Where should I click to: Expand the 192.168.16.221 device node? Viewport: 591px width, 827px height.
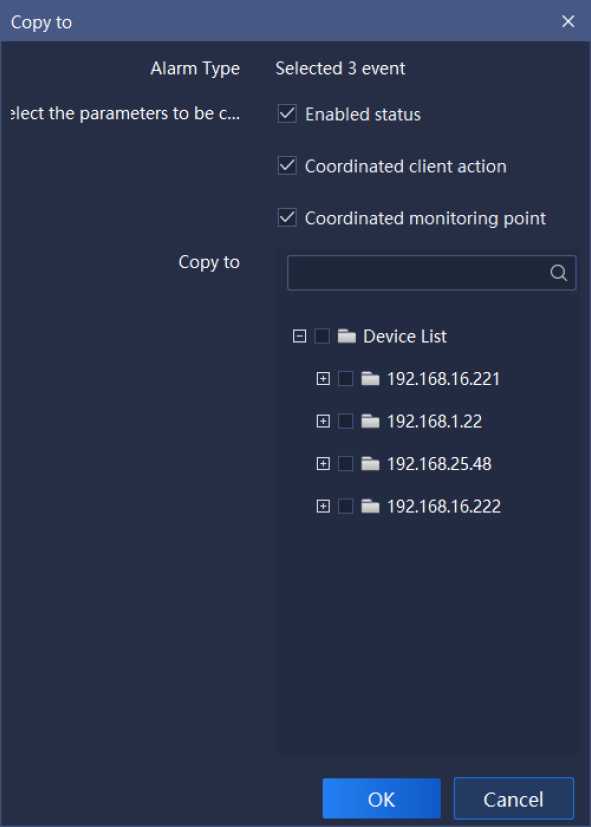323,378
